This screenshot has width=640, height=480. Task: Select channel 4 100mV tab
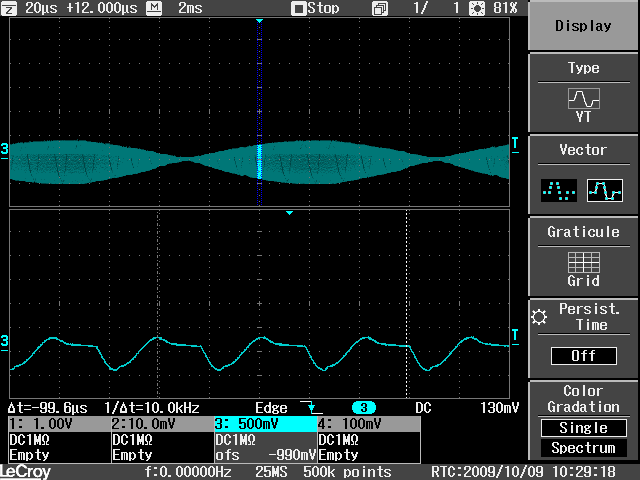pos(369,424)
